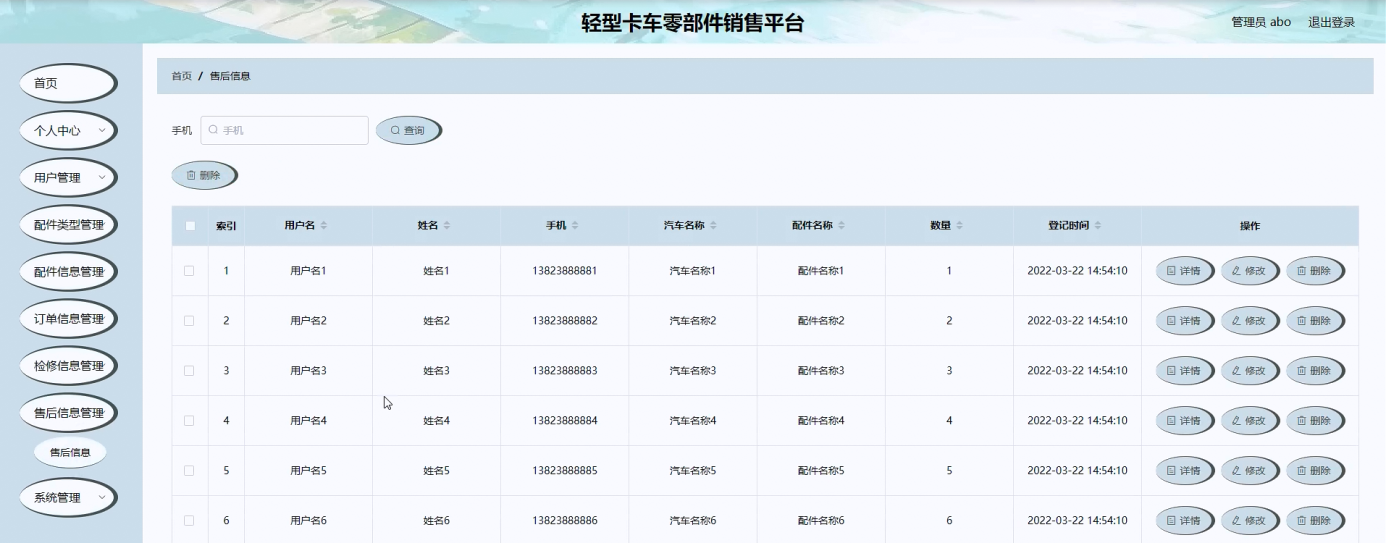Collapse the 售后信息管理 sidebar menu
This screenshot has height=543, width=1386.
pos(68,413)
